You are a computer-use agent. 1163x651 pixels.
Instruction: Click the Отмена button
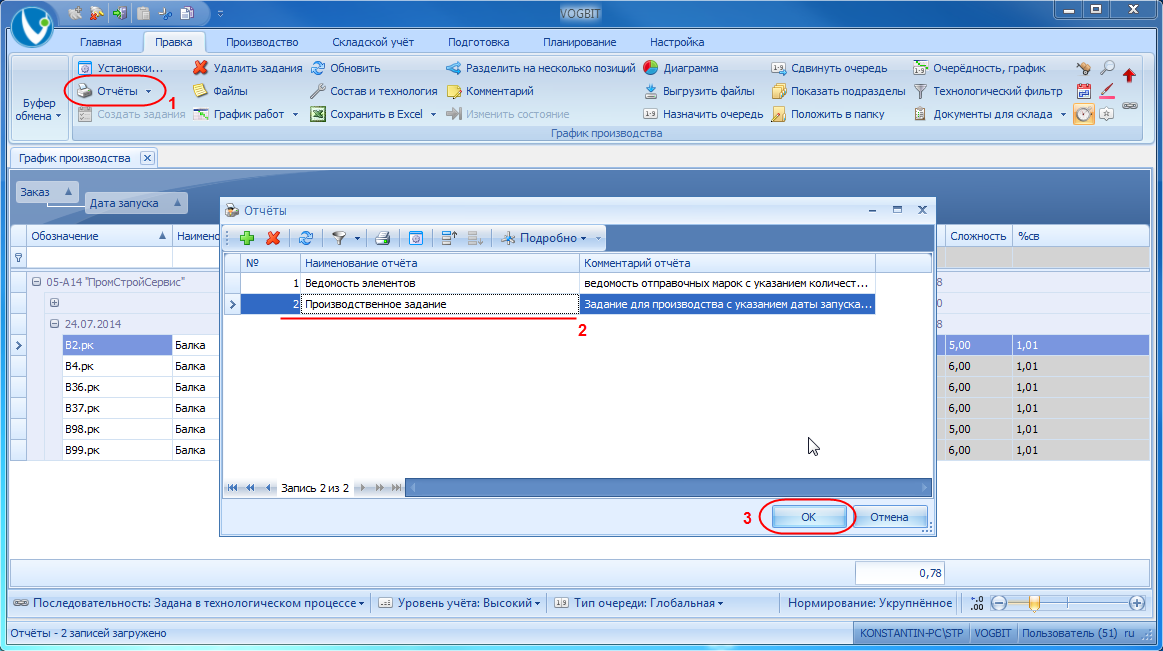click(x=889, y=517)
